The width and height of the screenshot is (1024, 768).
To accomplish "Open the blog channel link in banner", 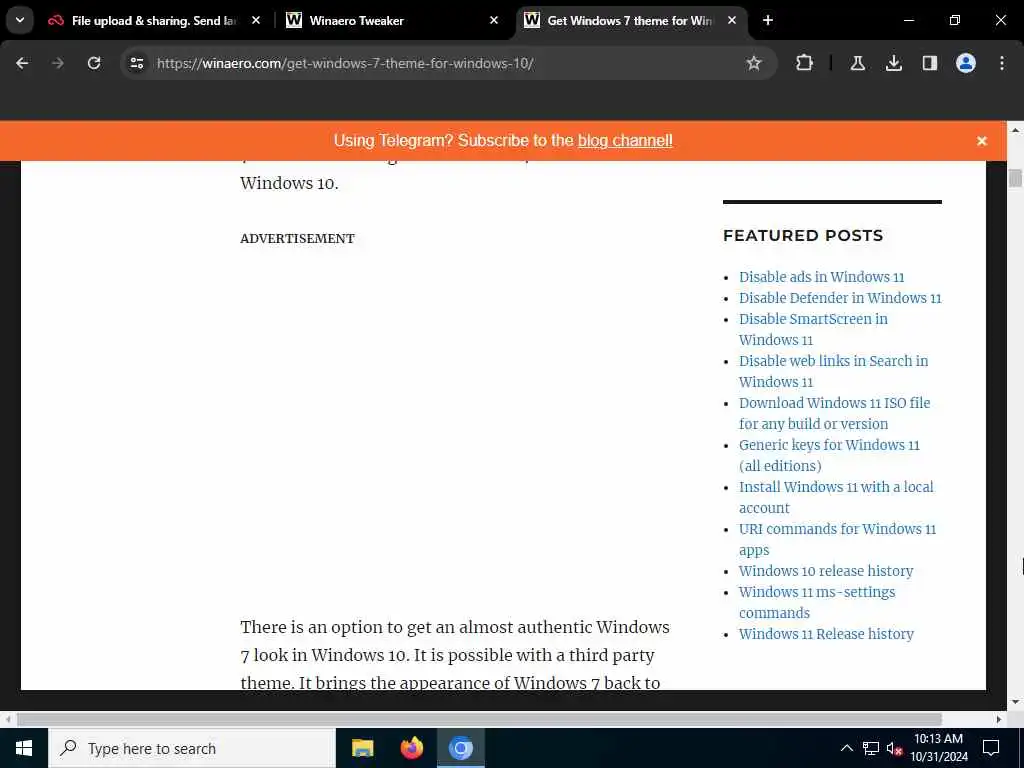I will click(625, 140).
